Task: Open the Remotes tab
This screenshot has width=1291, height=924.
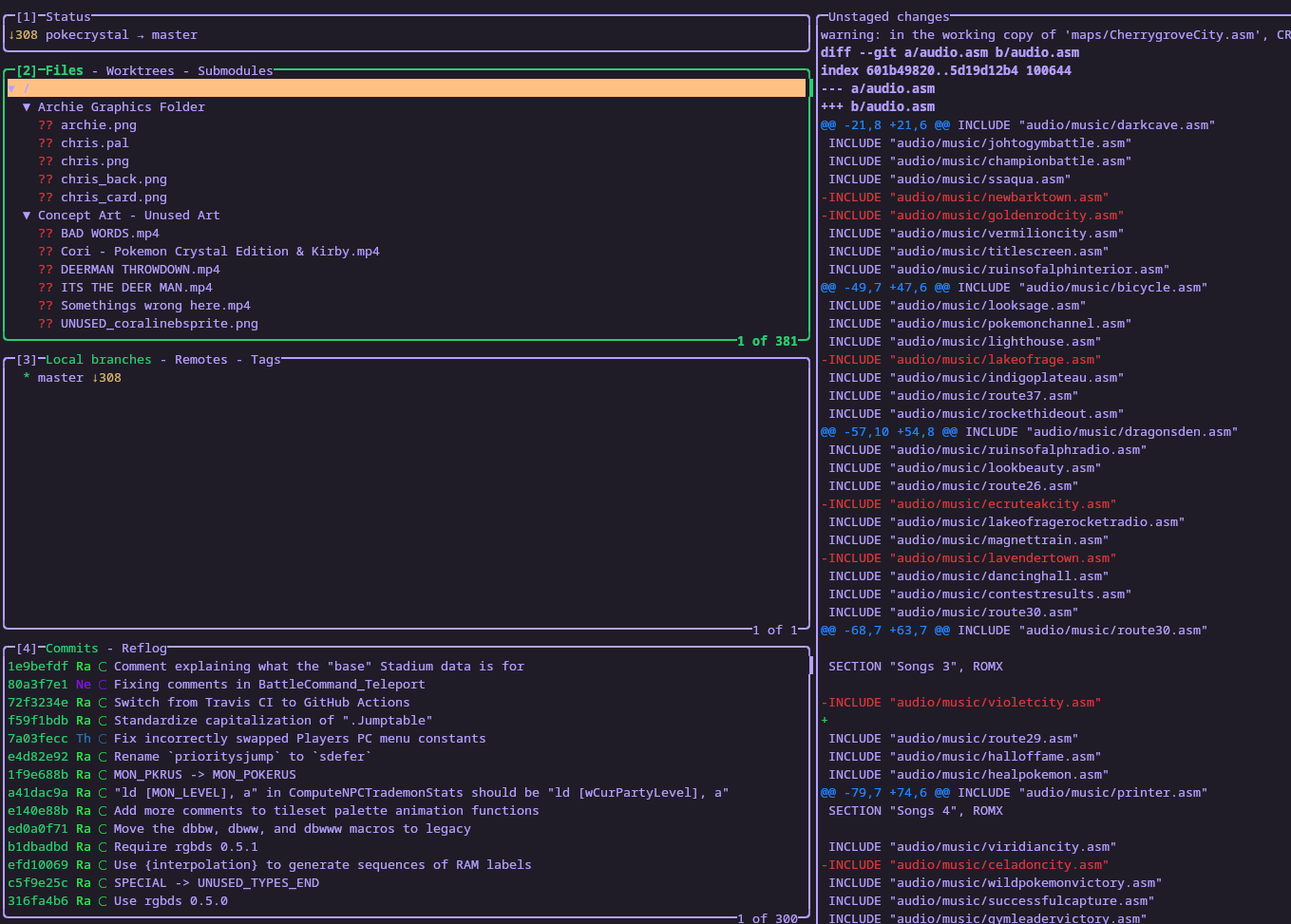Action: [x=201, y=360]
